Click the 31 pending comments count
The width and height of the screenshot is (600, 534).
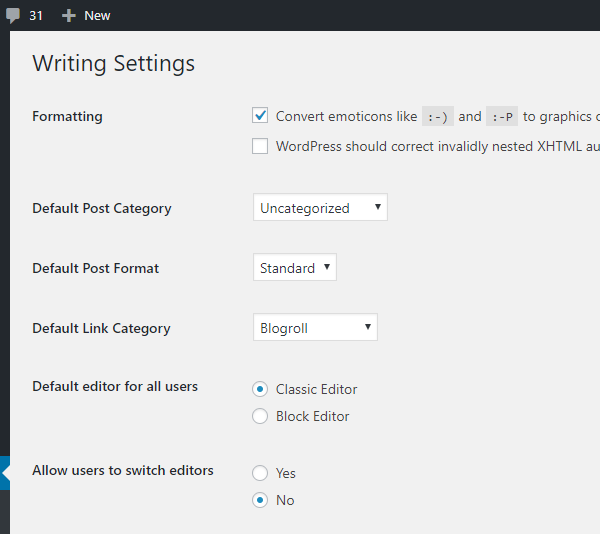[36, 16]
